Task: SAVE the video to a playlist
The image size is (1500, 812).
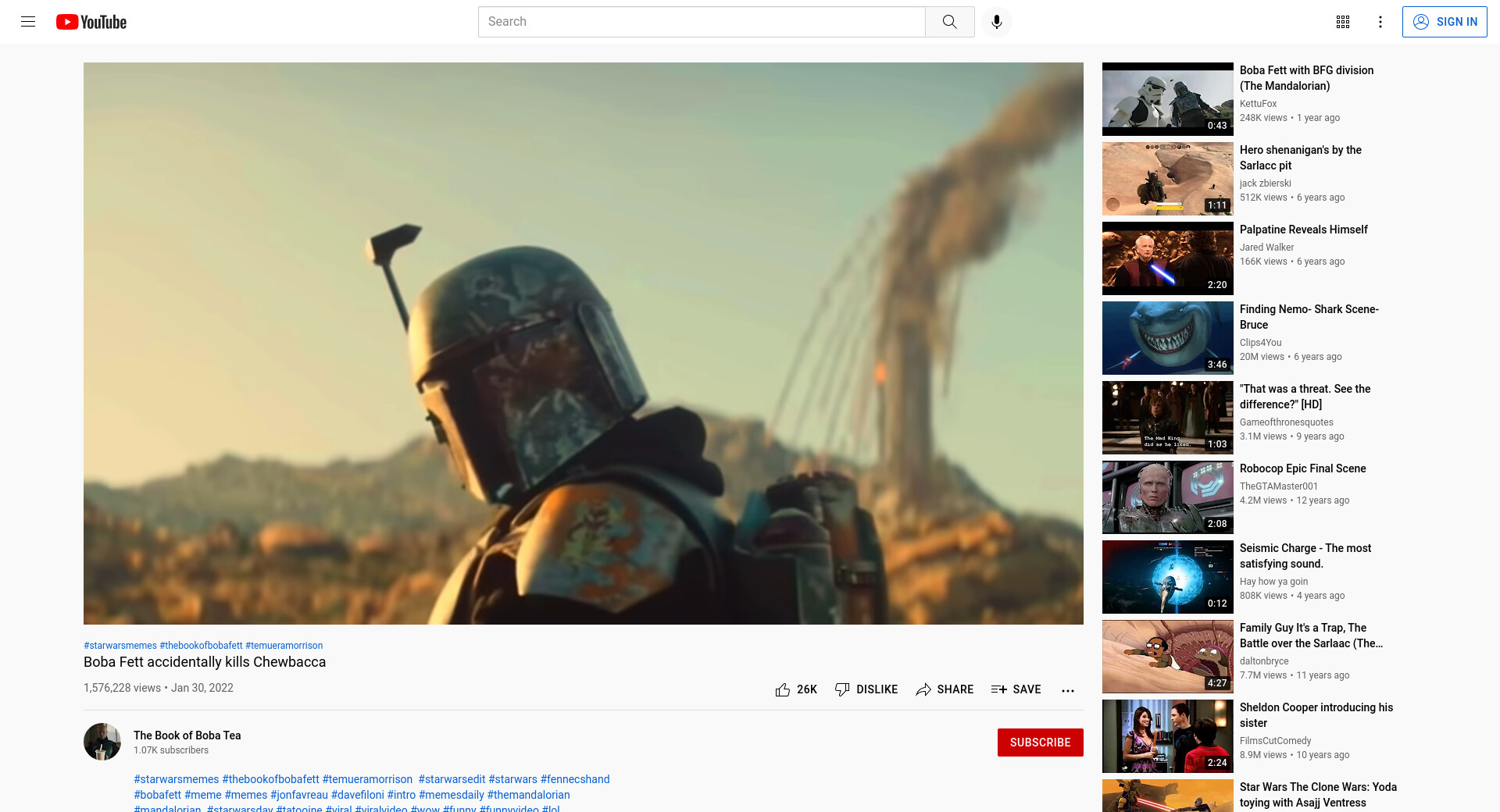Action: coord(1016,689)
